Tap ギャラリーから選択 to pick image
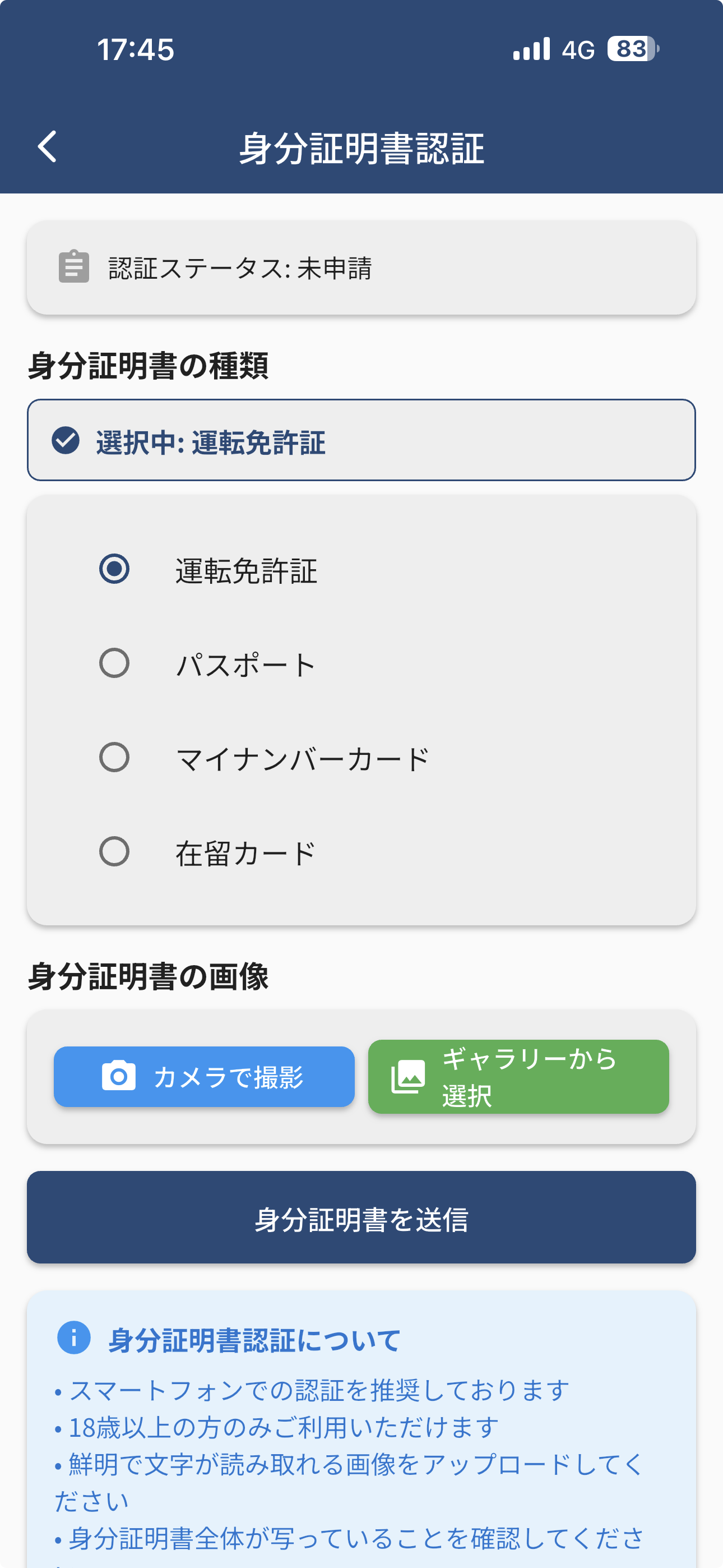This screenshot has height=1568, width=723. 517,1076
